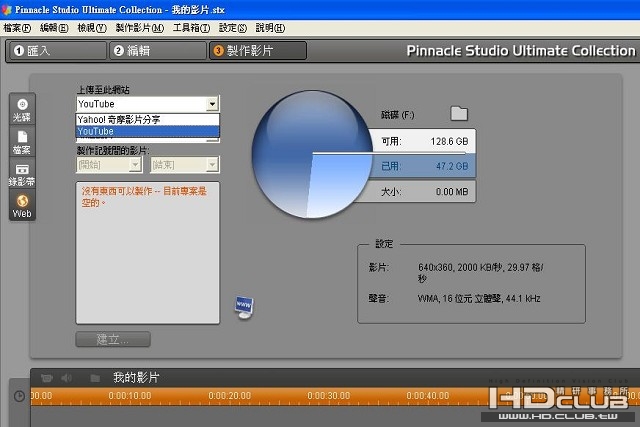The height and width of the screenshot is (427, 640).
Task: Click the speaker audio icon in timeline header
Action: click(x=67, y=378)
